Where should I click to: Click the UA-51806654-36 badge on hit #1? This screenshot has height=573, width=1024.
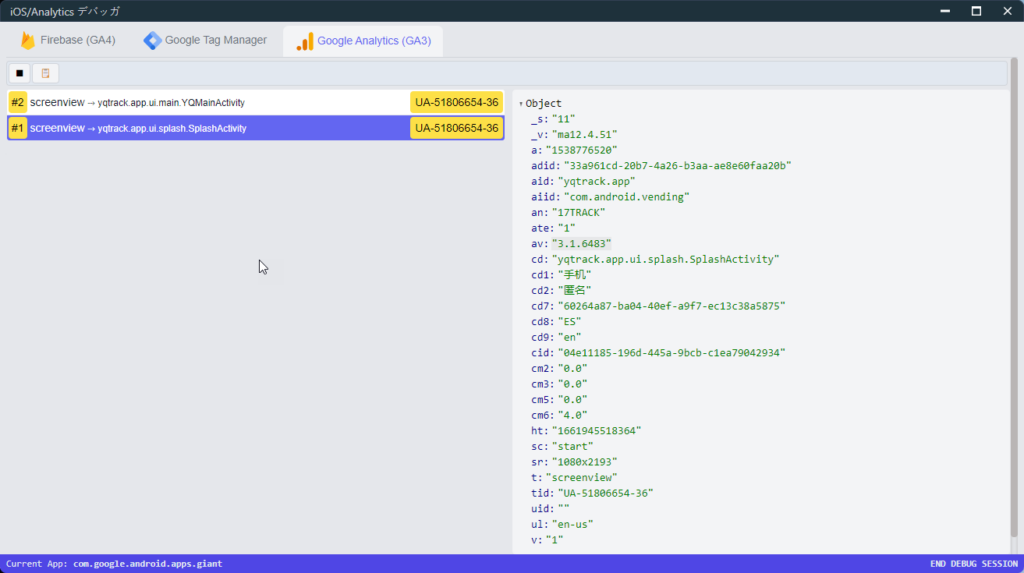point(456,129)
